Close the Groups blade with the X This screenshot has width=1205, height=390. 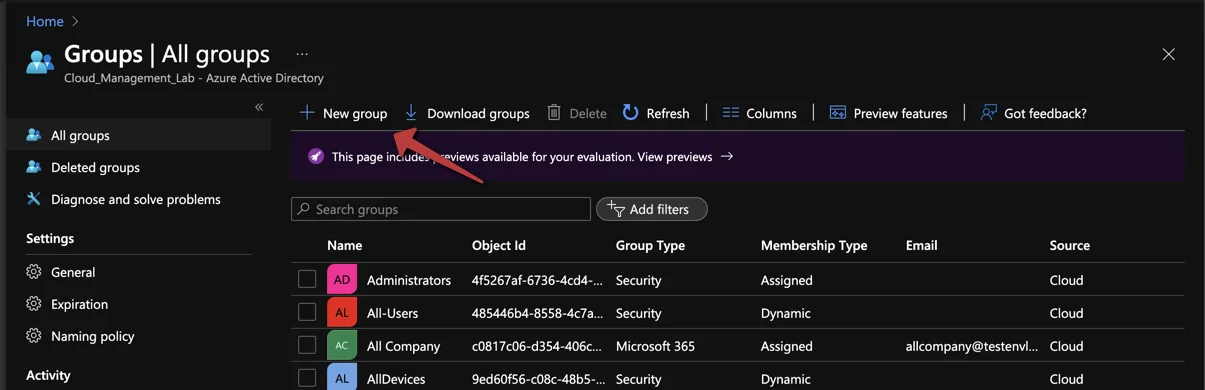coord(1168,54)
